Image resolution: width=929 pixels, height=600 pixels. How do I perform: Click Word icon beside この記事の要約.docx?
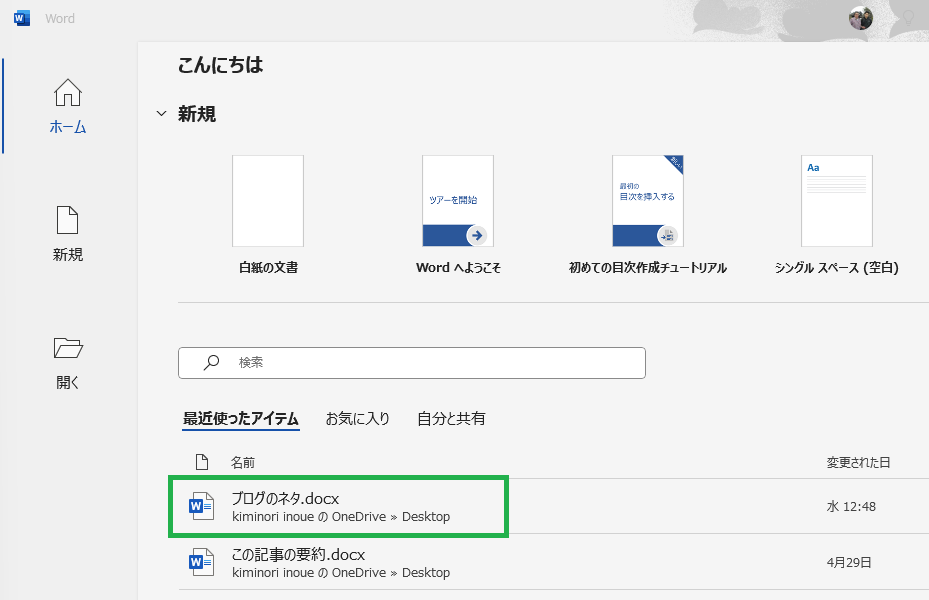click(201, 562)
